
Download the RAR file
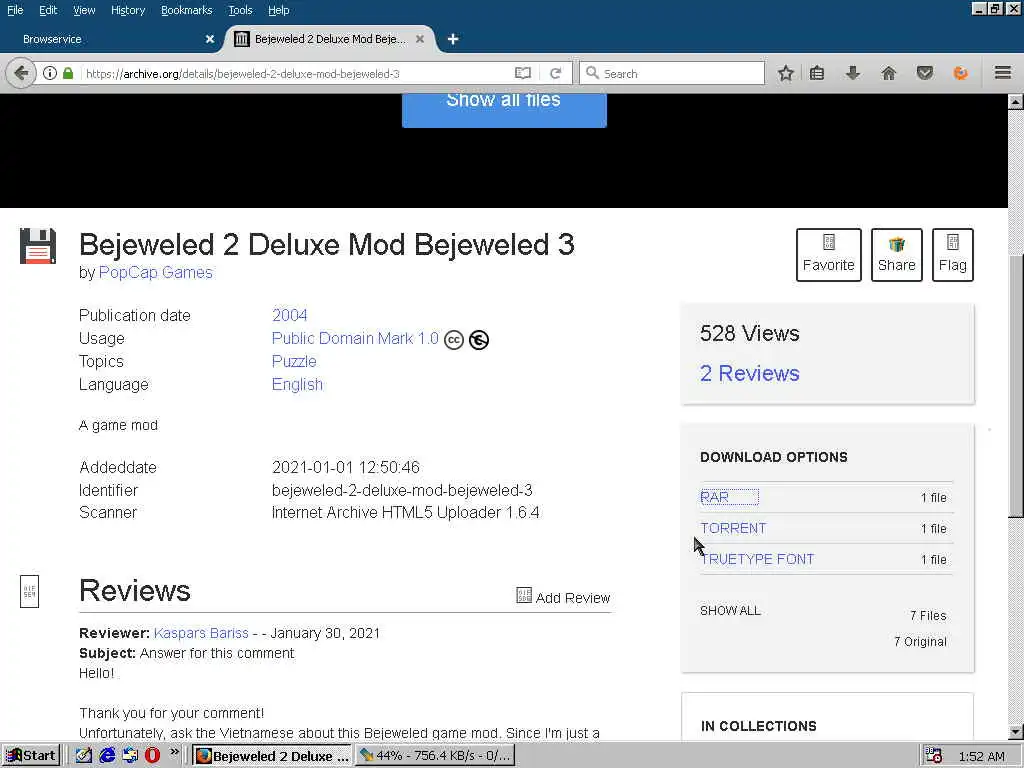coord(714,498)
